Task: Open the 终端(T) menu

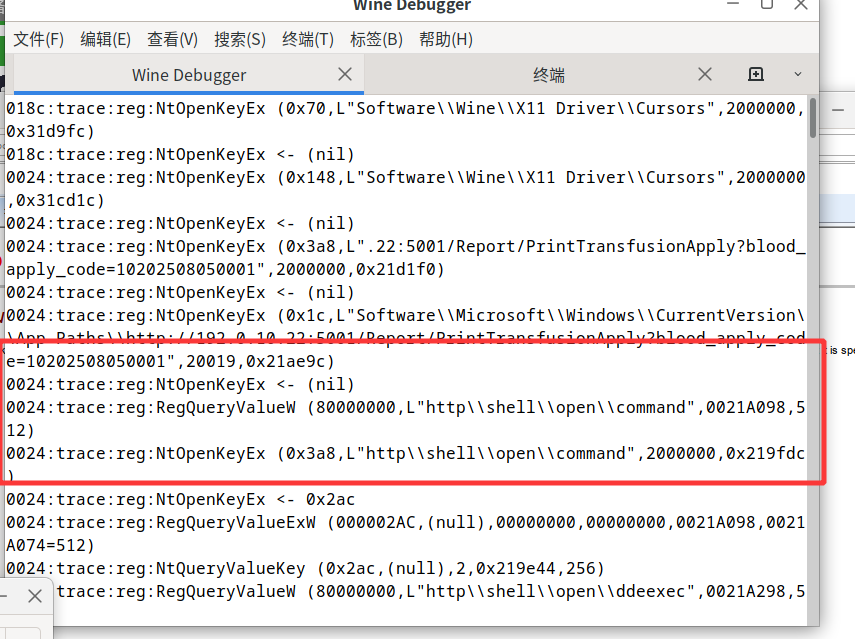Action: click(308, 39)
